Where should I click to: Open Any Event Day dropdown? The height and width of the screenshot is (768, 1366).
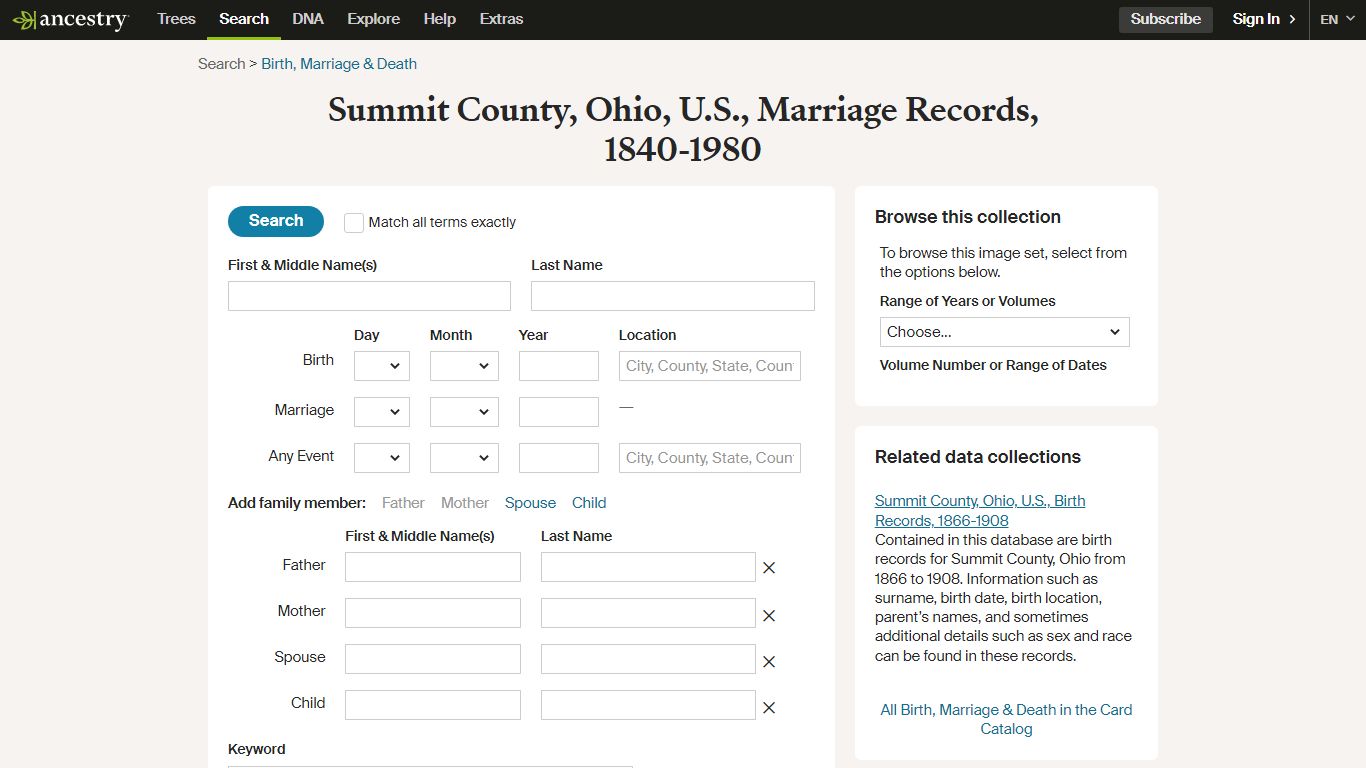[x=382, y=458]
